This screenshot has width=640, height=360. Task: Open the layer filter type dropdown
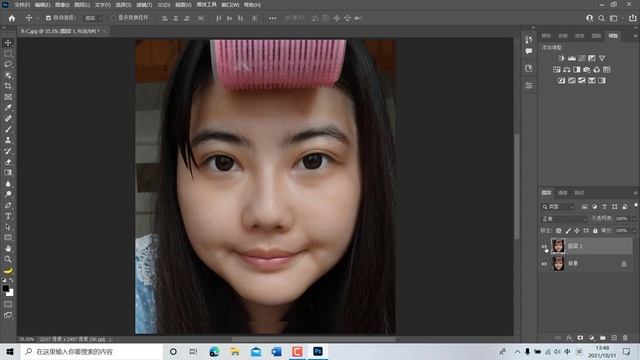558,207
